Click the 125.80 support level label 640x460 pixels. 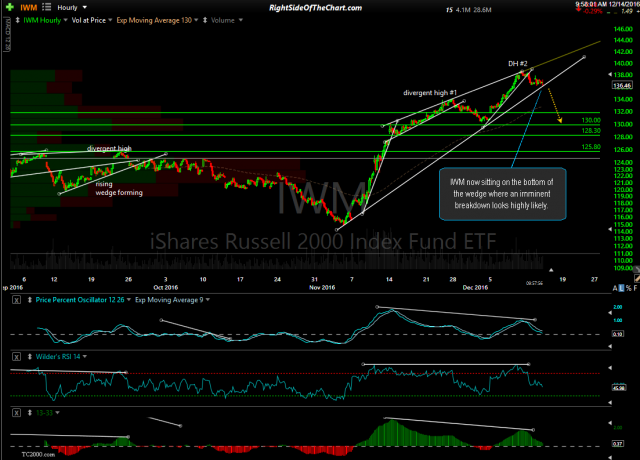tap(591, 147)
